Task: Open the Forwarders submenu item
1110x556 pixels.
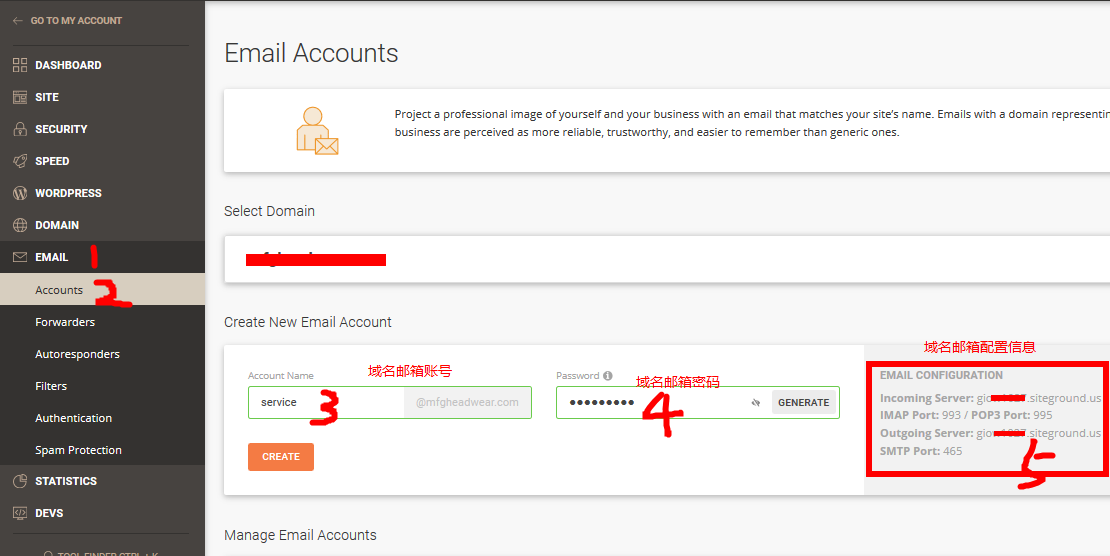Action: [x=65, y=322]
